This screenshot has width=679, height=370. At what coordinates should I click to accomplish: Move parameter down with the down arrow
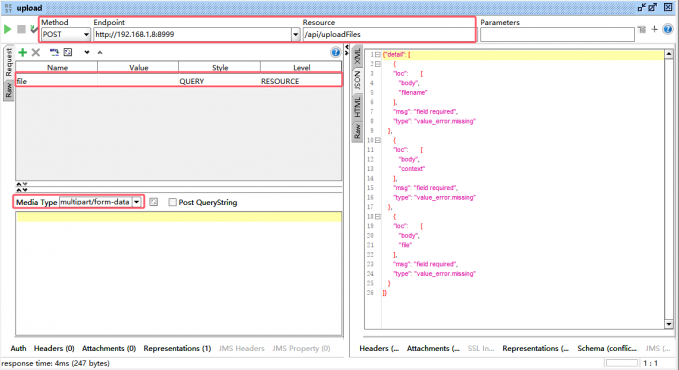coord(87,52)
